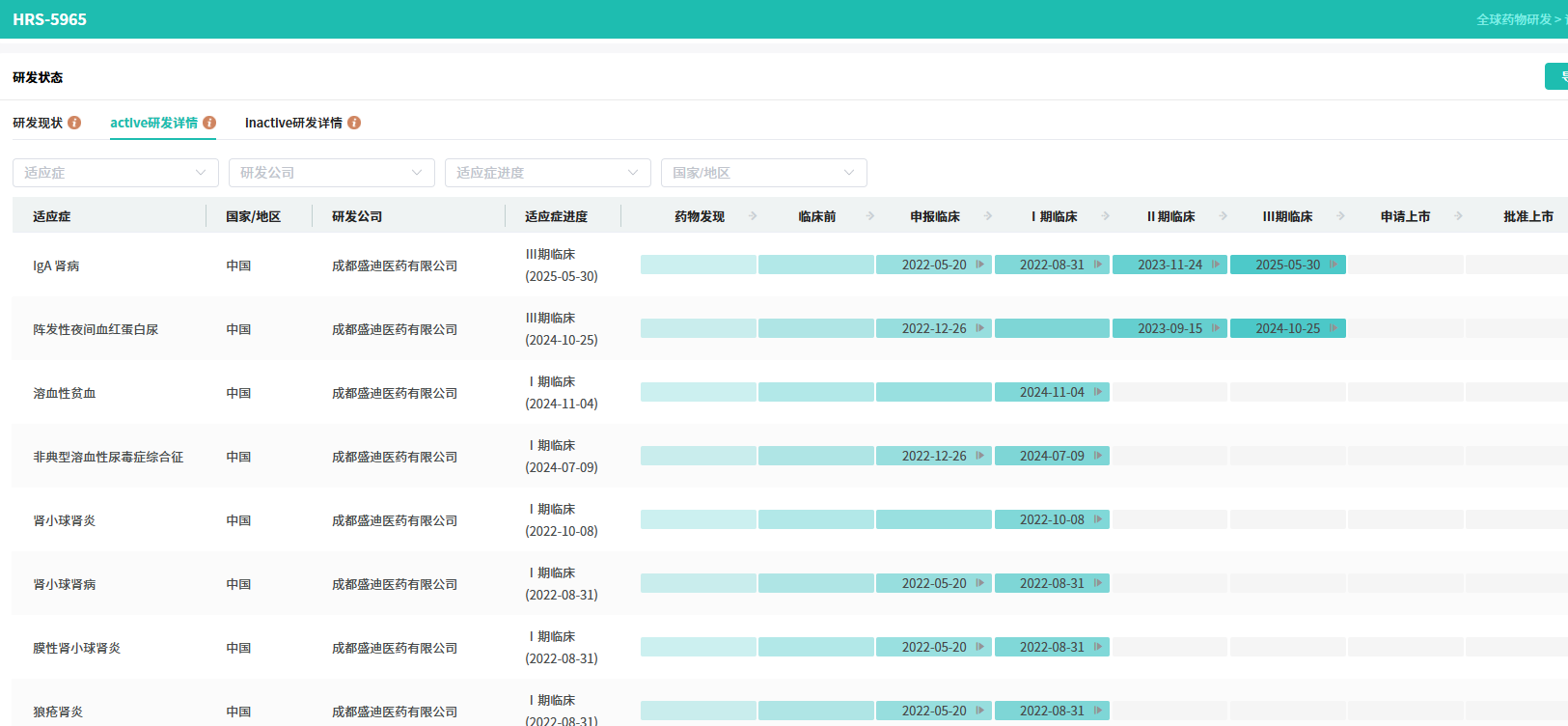1568x726 pixels.
Task: Open the 研发公司 filter dropdown
Action: 332,173
